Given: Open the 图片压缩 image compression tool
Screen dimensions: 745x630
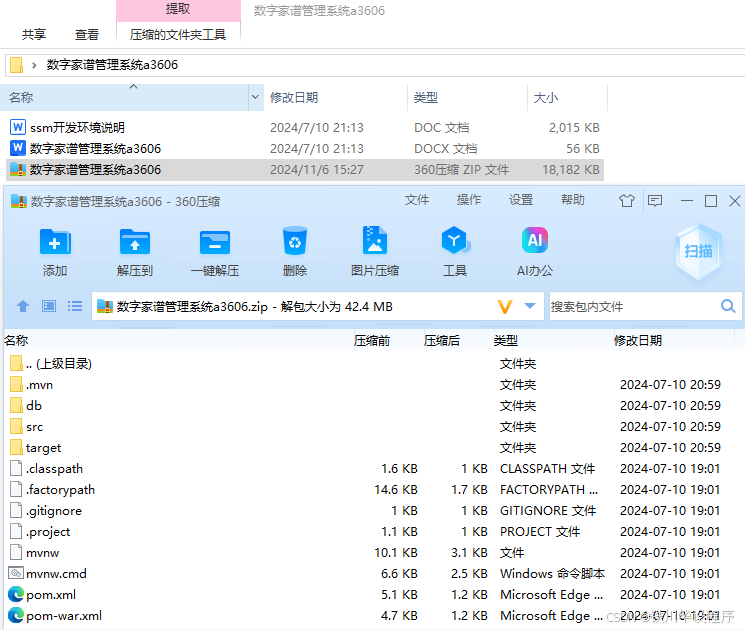Looking at the screenshot, I should pyautogui.click(x=375, y=240).
